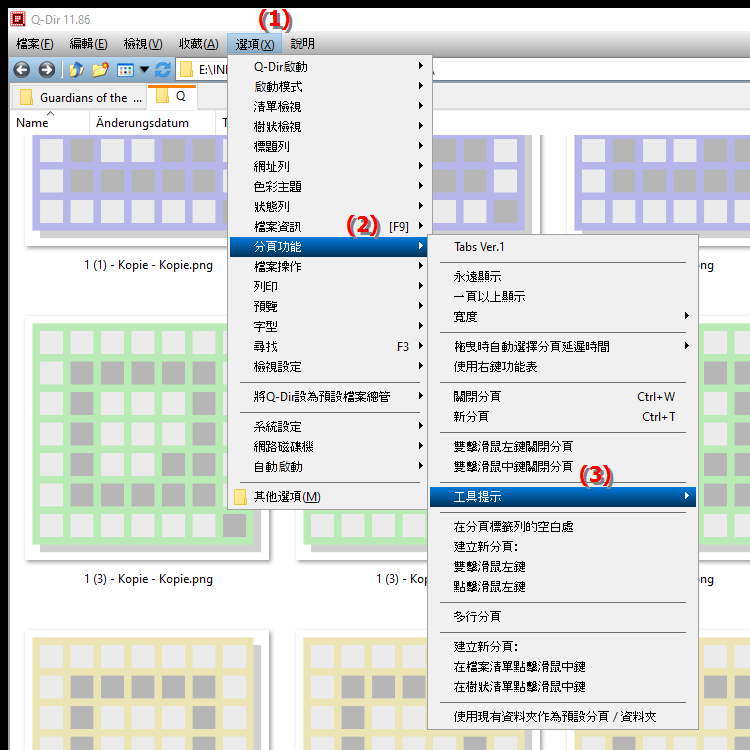Expand the 寬度 submenu
Image resolution: width=750 pixels, height=750 pixels.
(x=563, y=317)
